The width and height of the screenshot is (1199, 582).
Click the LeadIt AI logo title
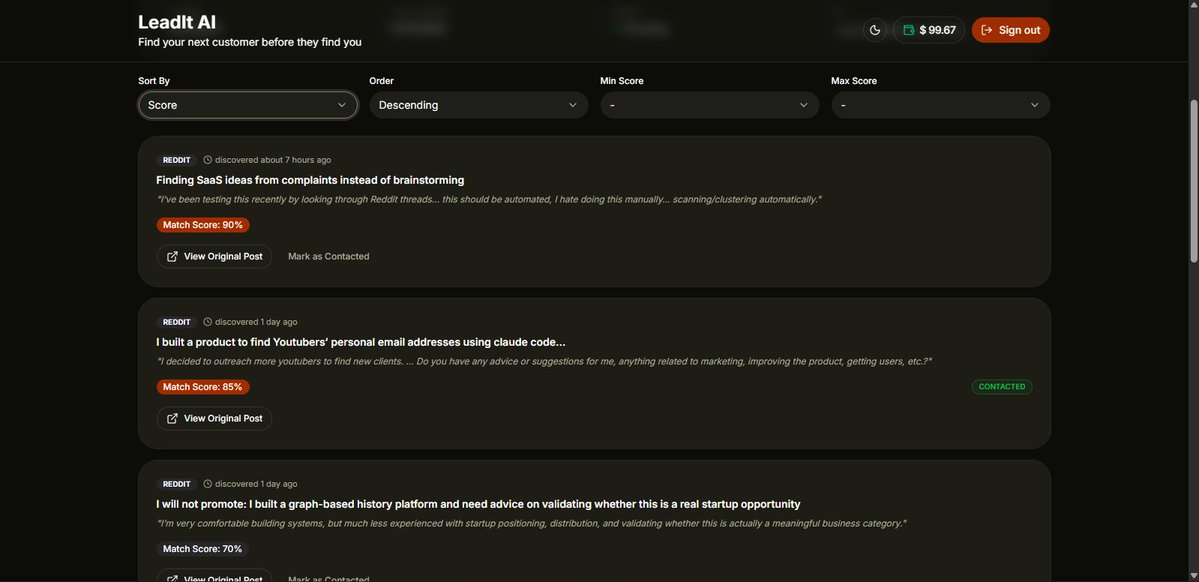(x=177, y=22)
